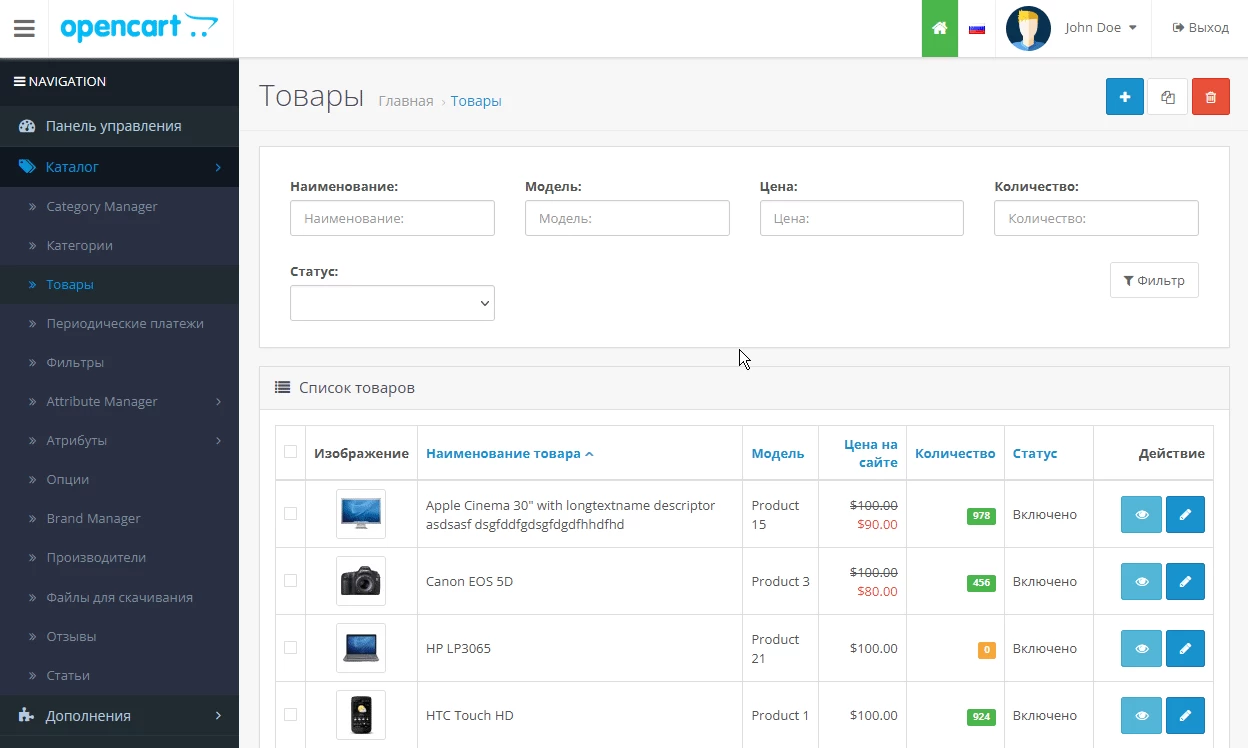This screenshot has width=1248, height=748.
Task: Focus the Цена filter field
Action: [862, 218]
